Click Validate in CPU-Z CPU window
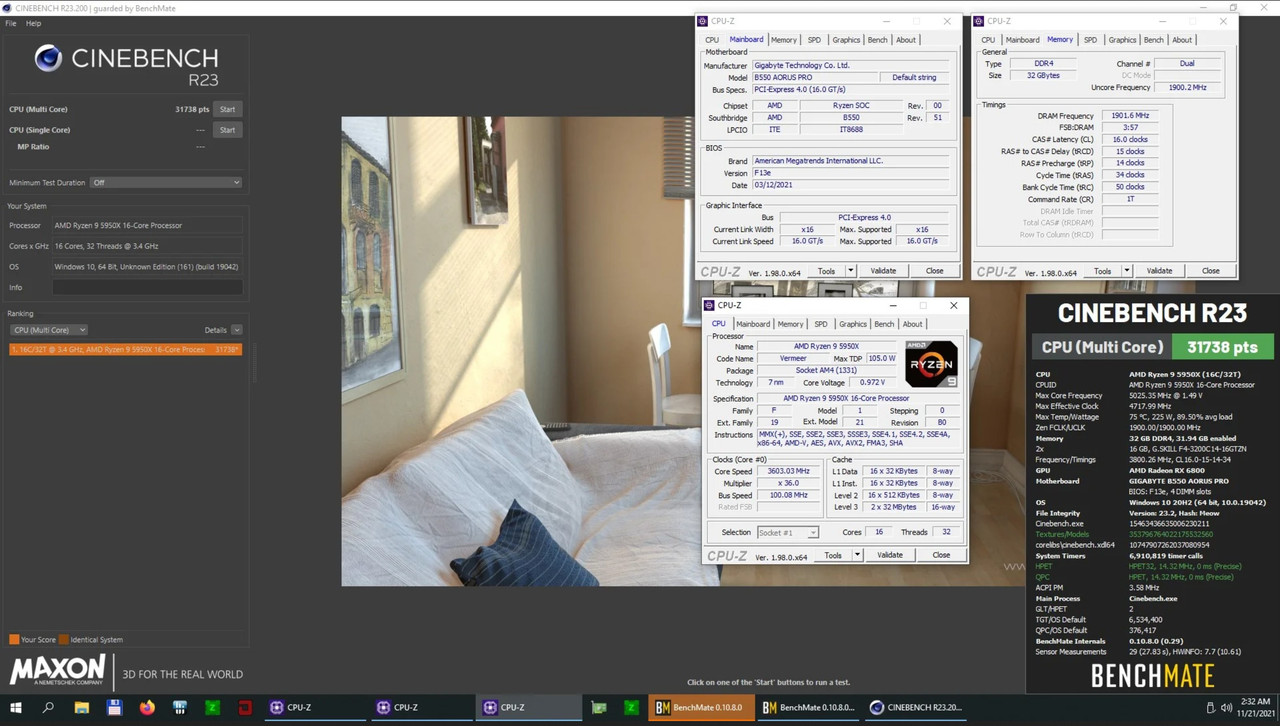The width and height of the screenshot is (1280, 726). pyautogui.click(x=890, y=555)
